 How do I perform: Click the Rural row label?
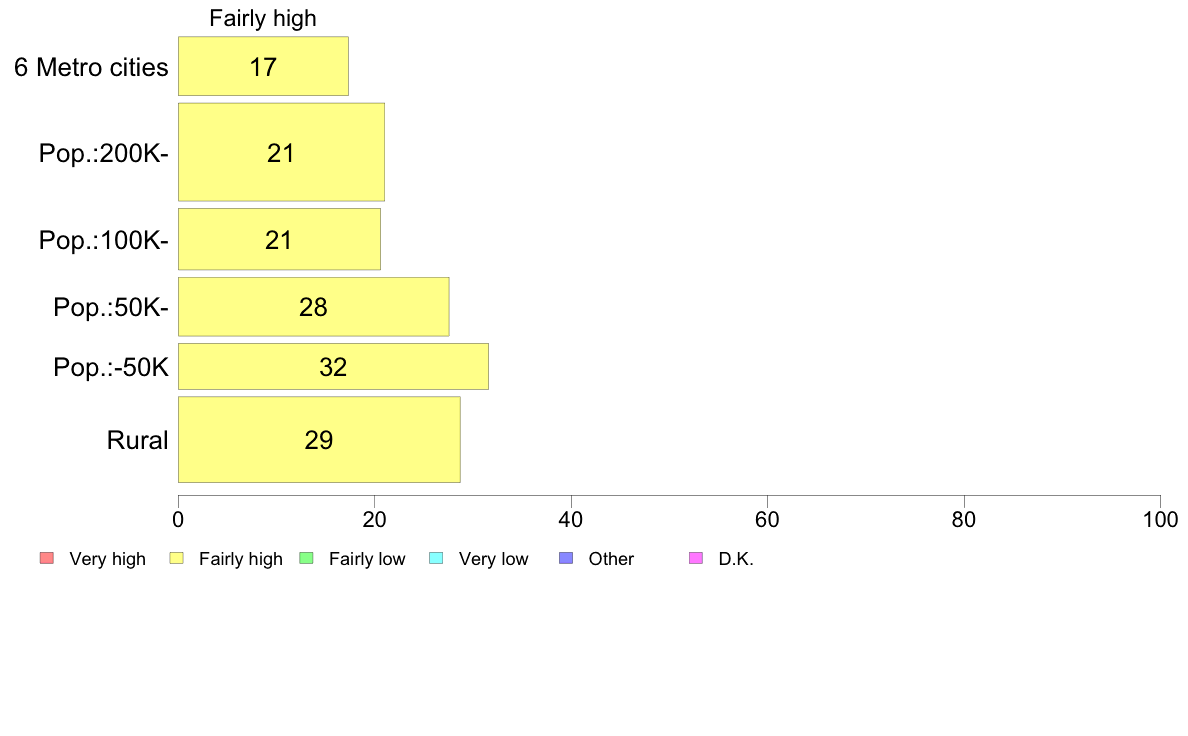coord(137,440)
